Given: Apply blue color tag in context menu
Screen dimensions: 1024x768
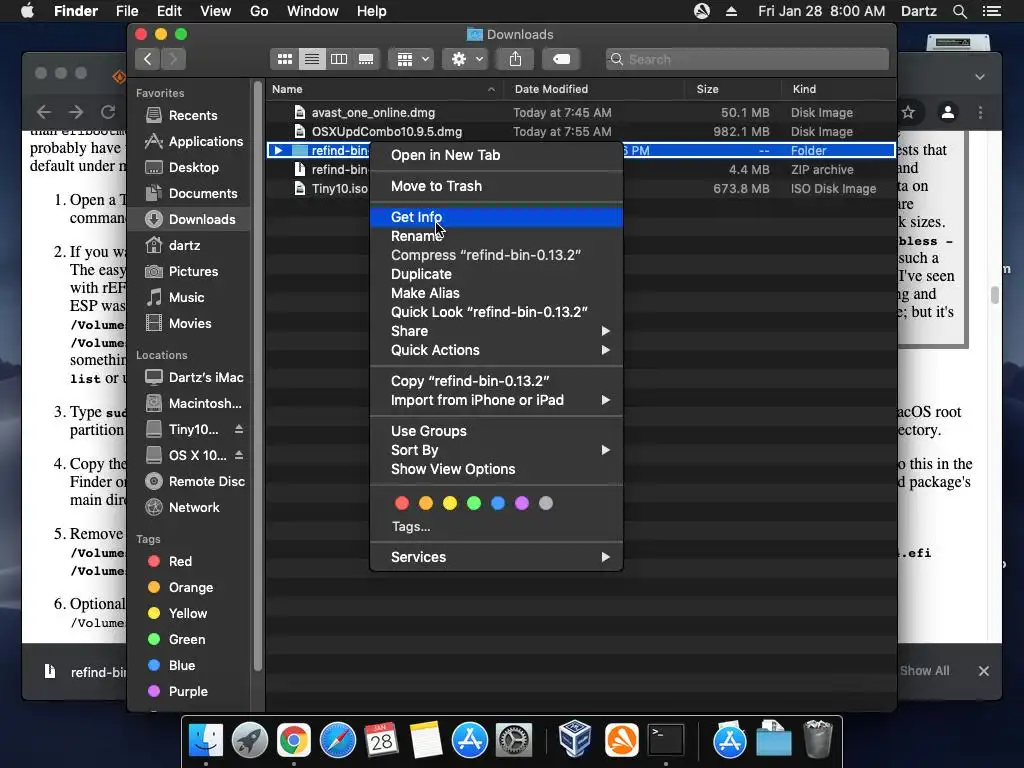Looking at the screenshot, I should 498,503.
